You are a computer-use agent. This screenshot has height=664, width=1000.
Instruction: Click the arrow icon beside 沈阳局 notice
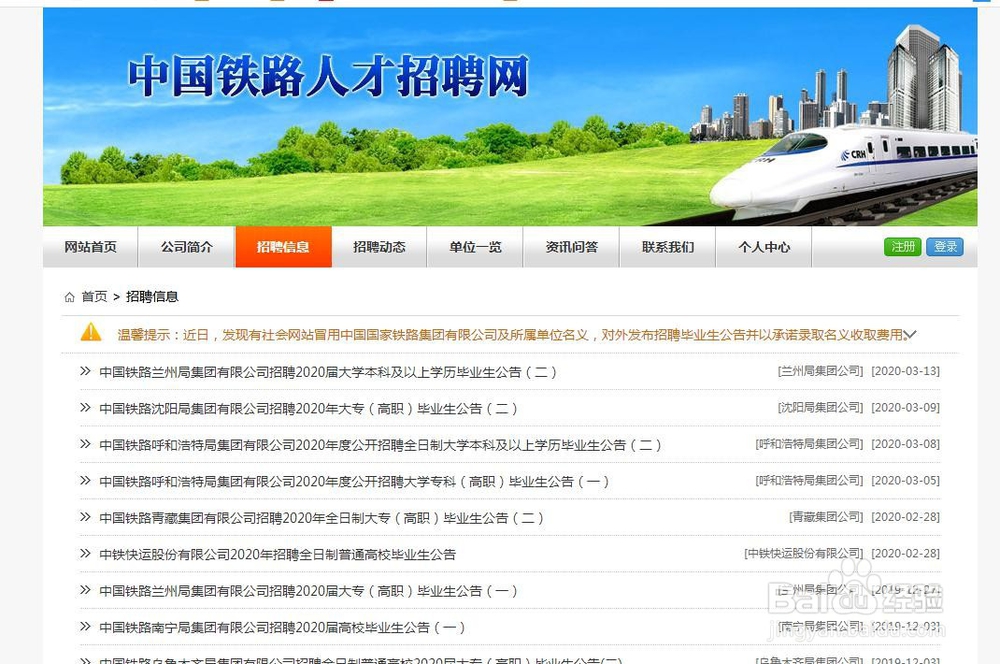tap(85, 407)
